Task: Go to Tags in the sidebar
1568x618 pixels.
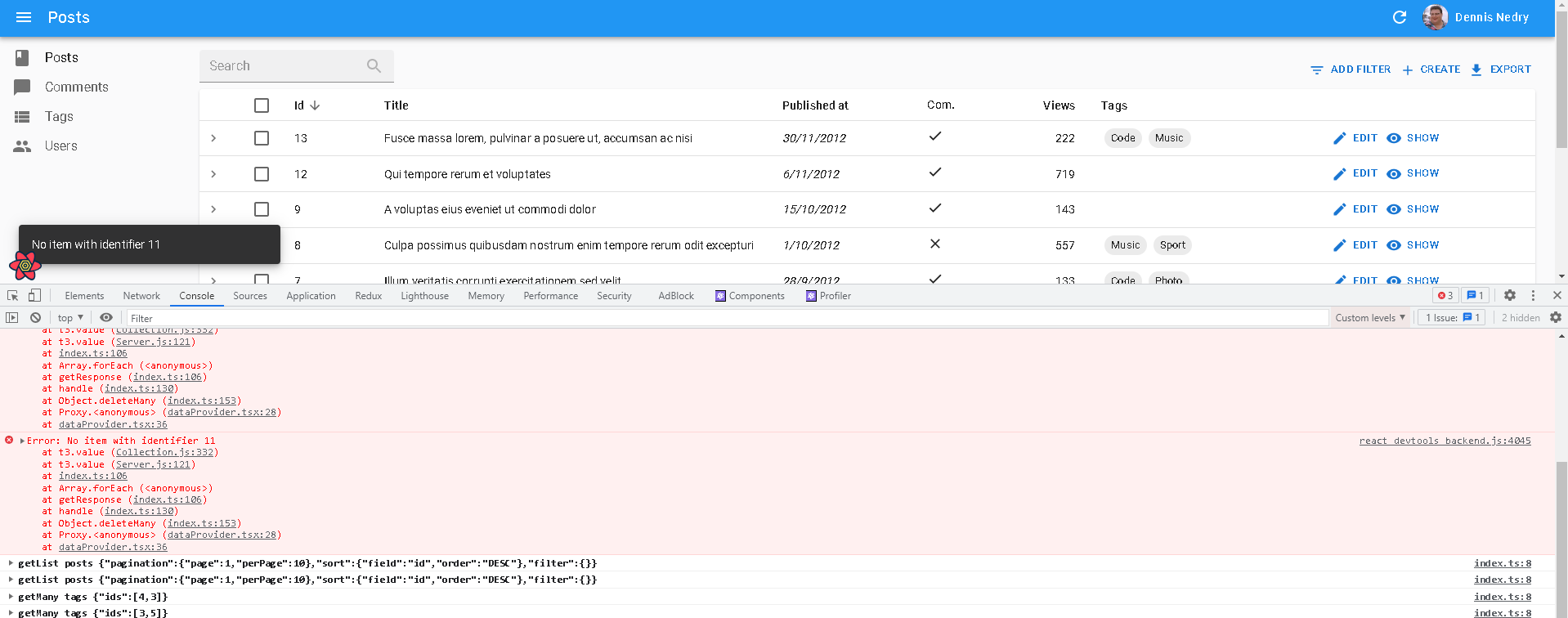Action: coord(59,116)
